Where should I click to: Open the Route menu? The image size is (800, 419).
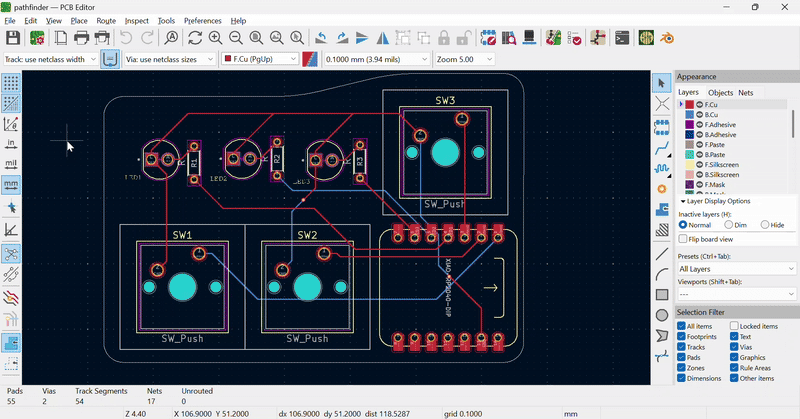coord(106,20)
